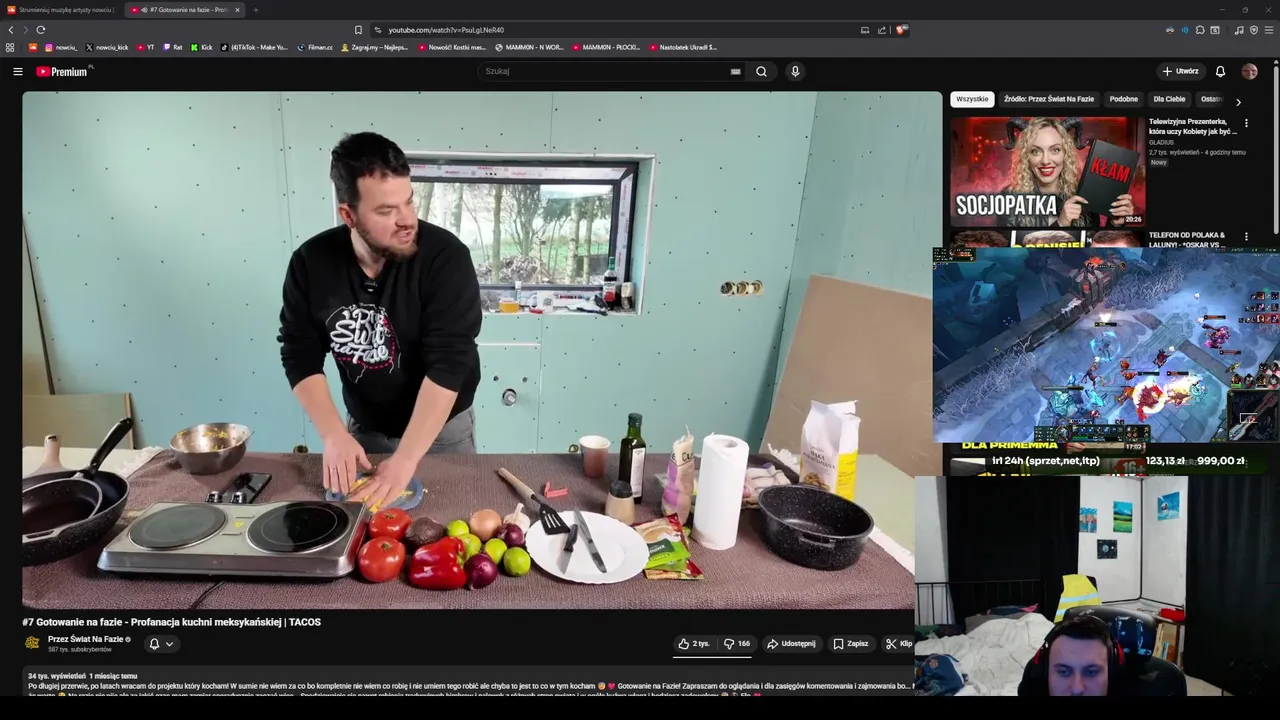Select the Wszystkie filter chip
This screenshot has height=720, width=1280.
(972, 99)
